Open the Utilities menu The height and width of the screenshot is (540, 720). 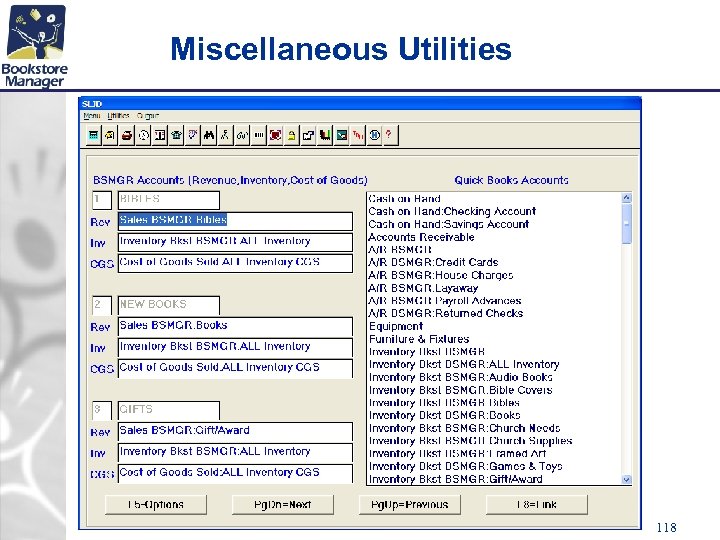[118, 116]
